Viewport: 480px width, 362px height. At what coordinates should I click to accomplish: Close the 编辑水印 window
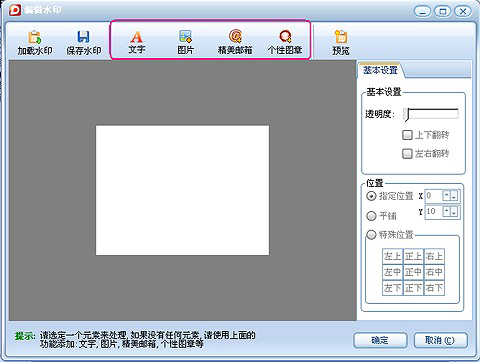(x=463, y=12)
